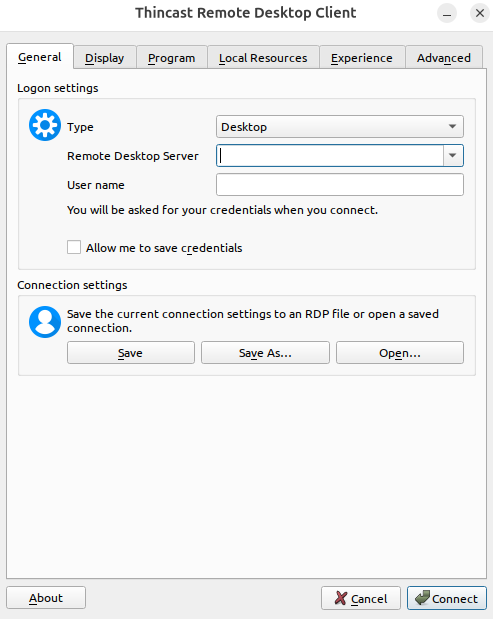Click the Save button
The height and width of the screenshot is (619, 493).
[x=131, y=353]
